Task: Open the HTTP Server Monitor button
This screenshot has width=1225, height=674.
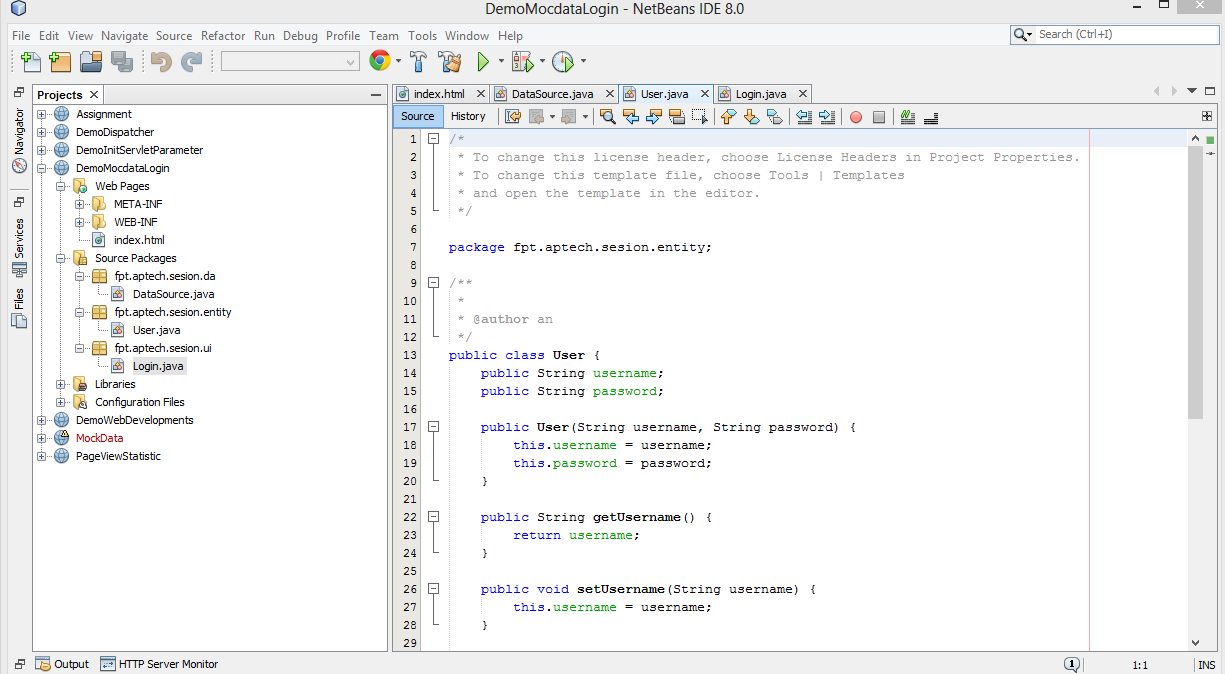Action: coord(160,664)
